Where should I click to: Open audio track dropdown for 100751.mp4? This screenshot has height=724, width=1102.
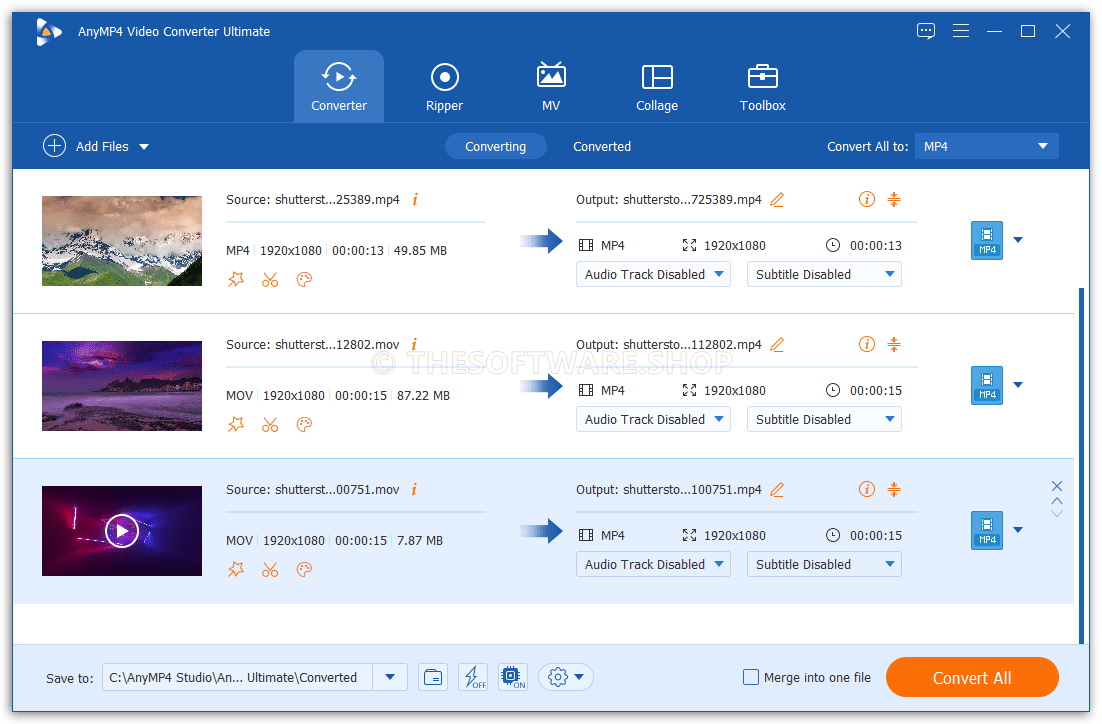tap(653, 564)
